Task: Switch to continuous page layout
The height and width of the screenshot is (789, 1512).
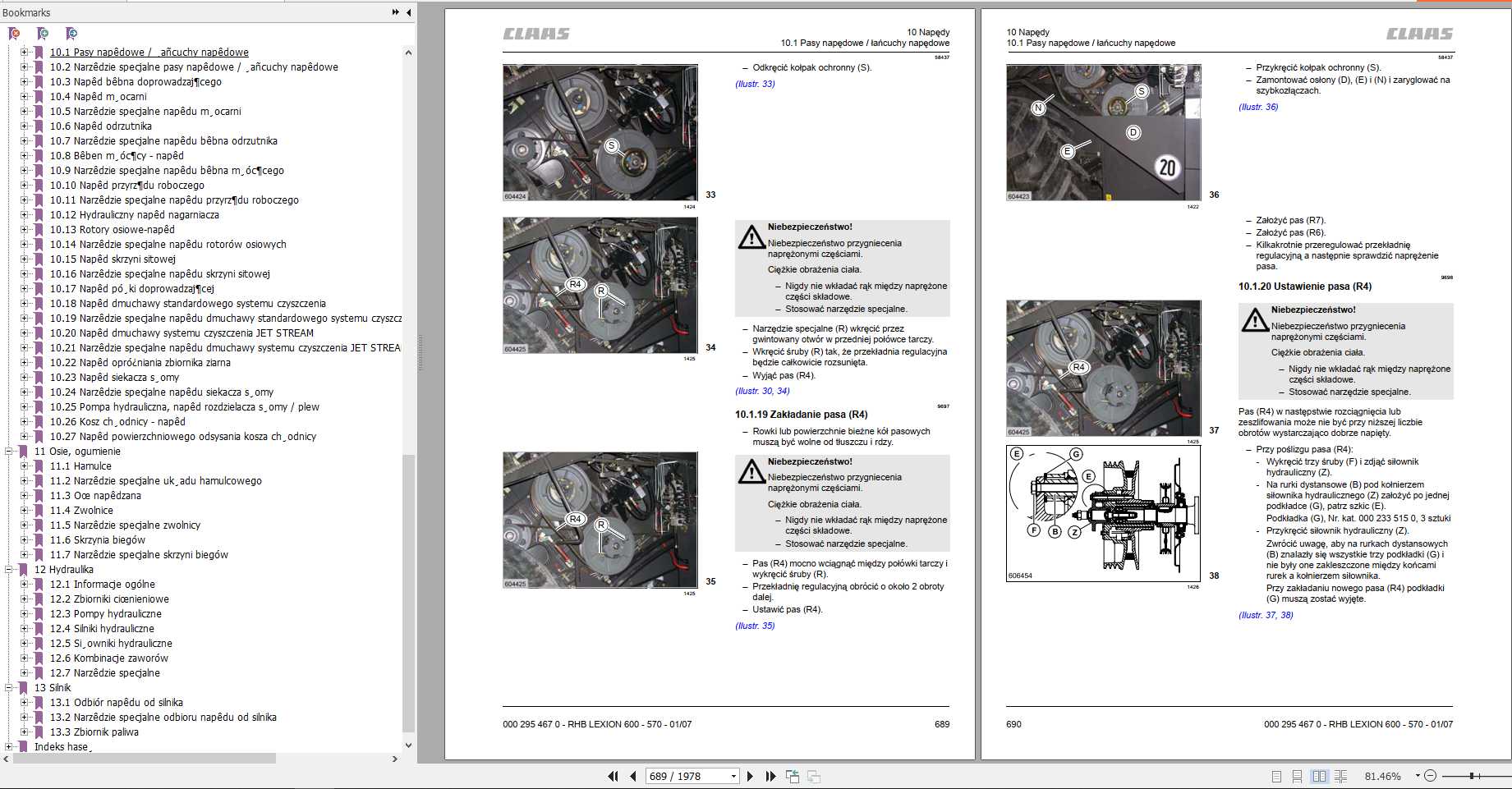Action: pyautogui.click(x=1297, y=776)
